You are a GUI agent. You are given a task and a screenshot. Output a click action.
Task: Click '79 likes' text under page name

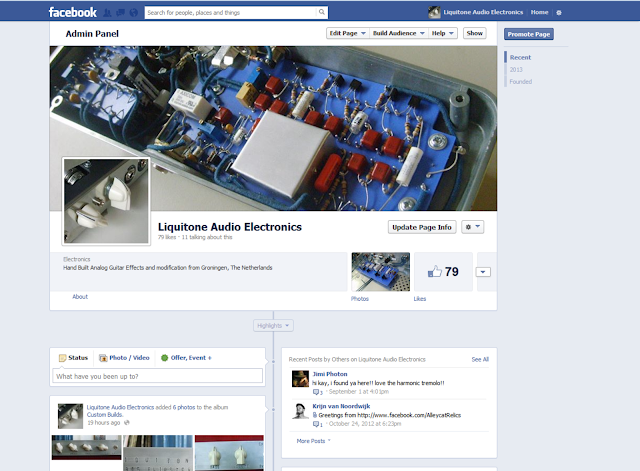coord(167,237)
